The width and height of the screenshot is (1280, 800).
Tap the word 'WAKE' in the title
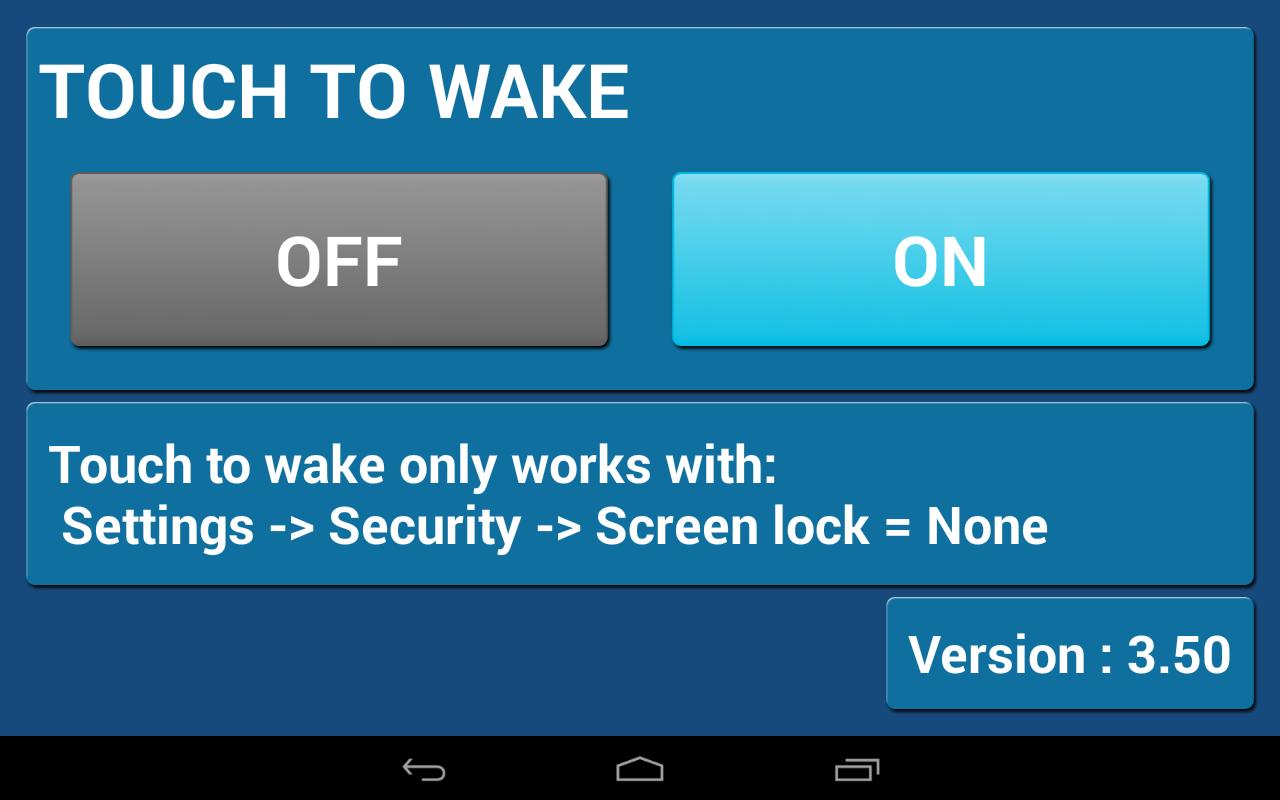[530, 92]
